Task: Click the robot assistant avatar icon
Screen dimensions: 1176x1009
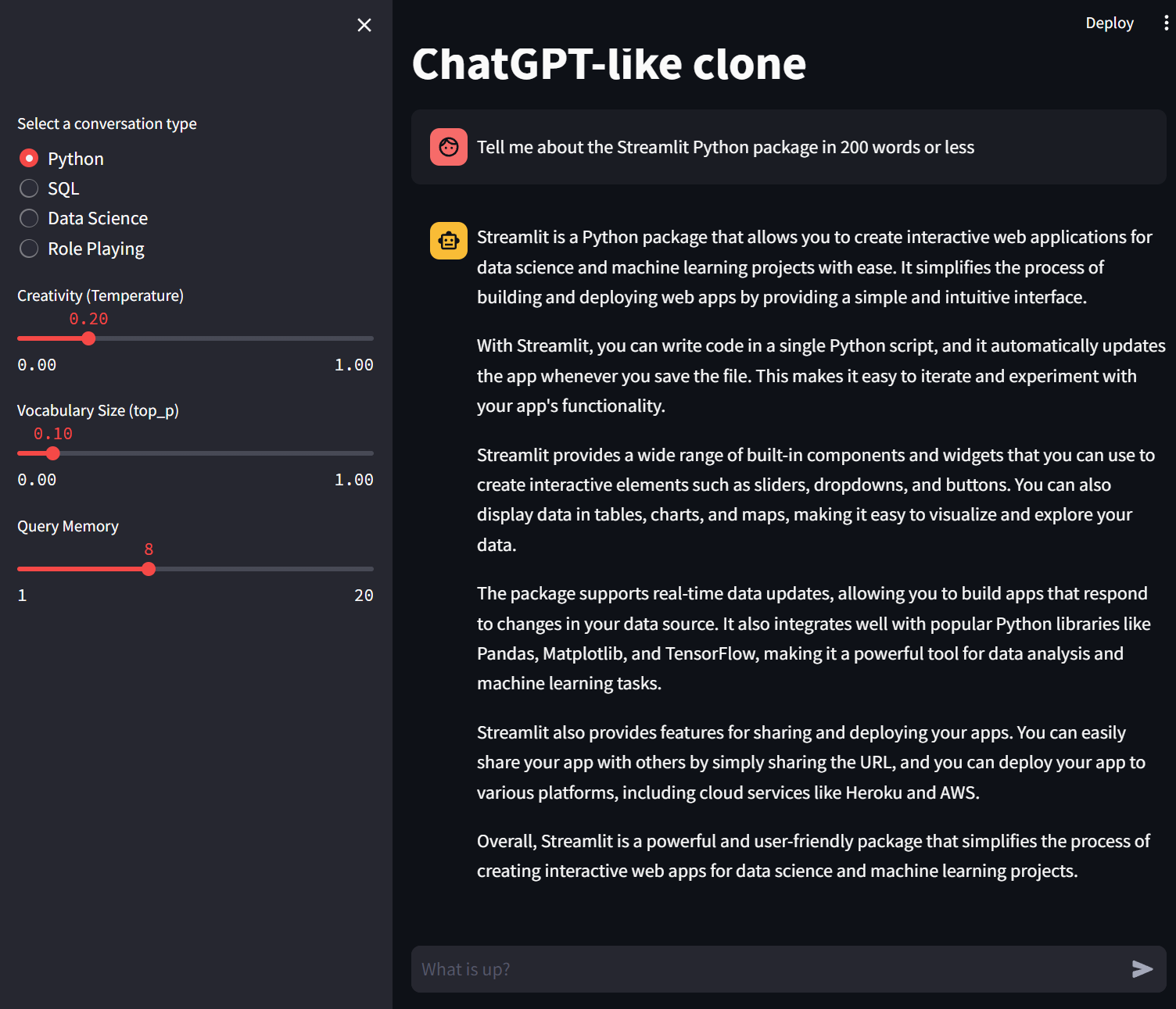Action: [x=448, y=241]
